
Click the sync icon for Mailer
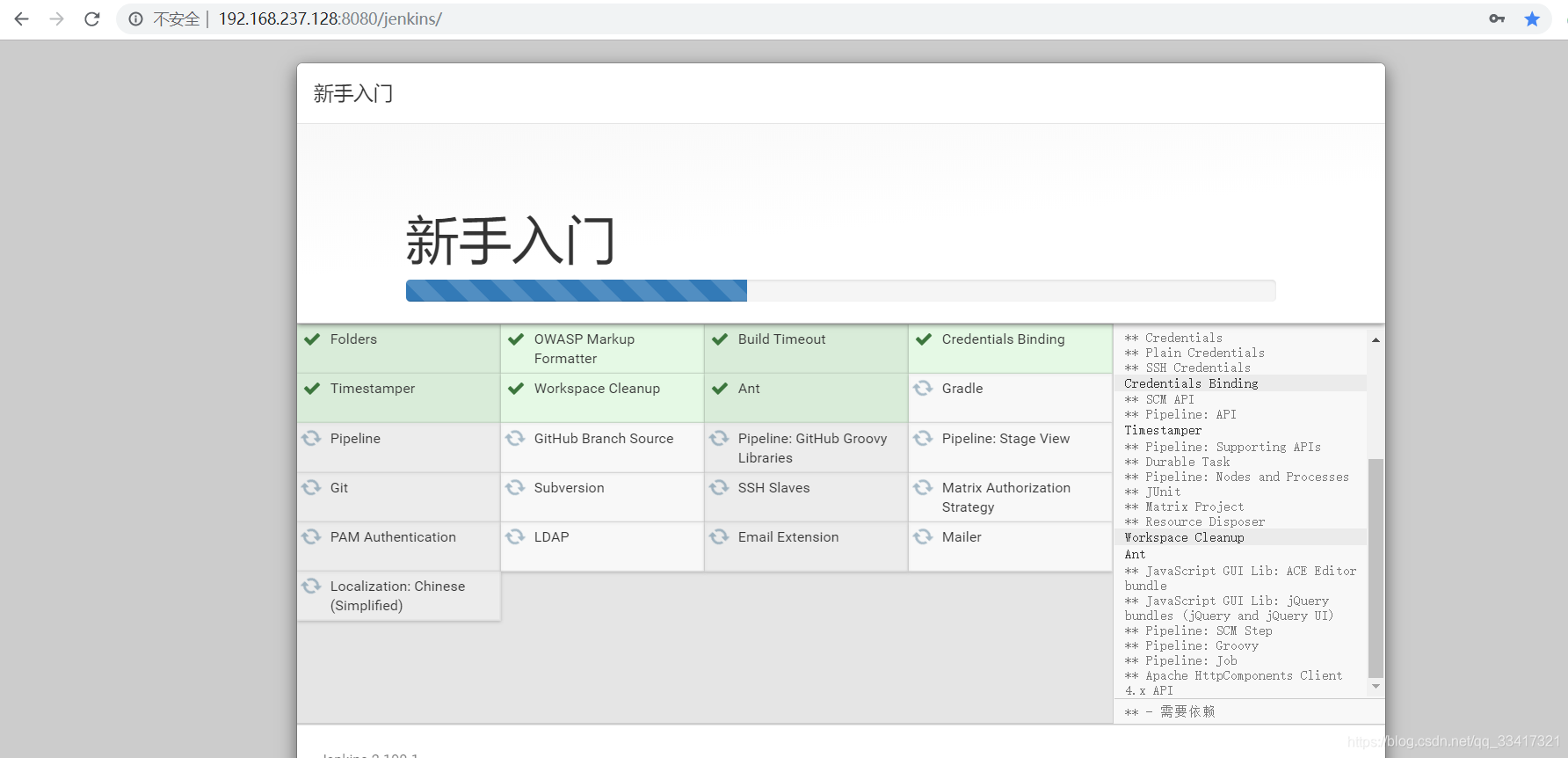tap(923, 536)
